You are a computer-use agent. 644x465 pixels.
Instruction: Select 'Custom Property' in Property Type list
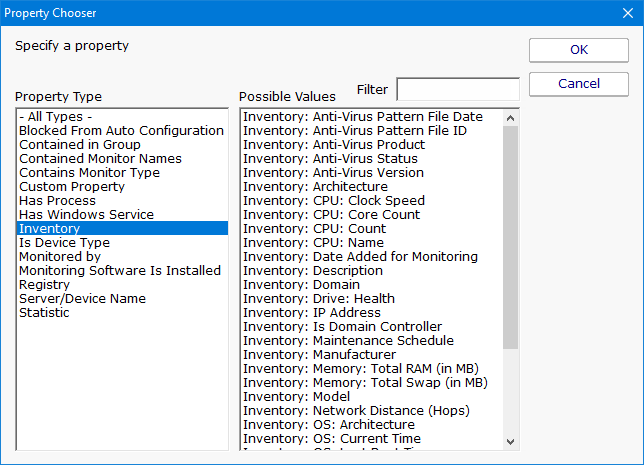(72, 187)
